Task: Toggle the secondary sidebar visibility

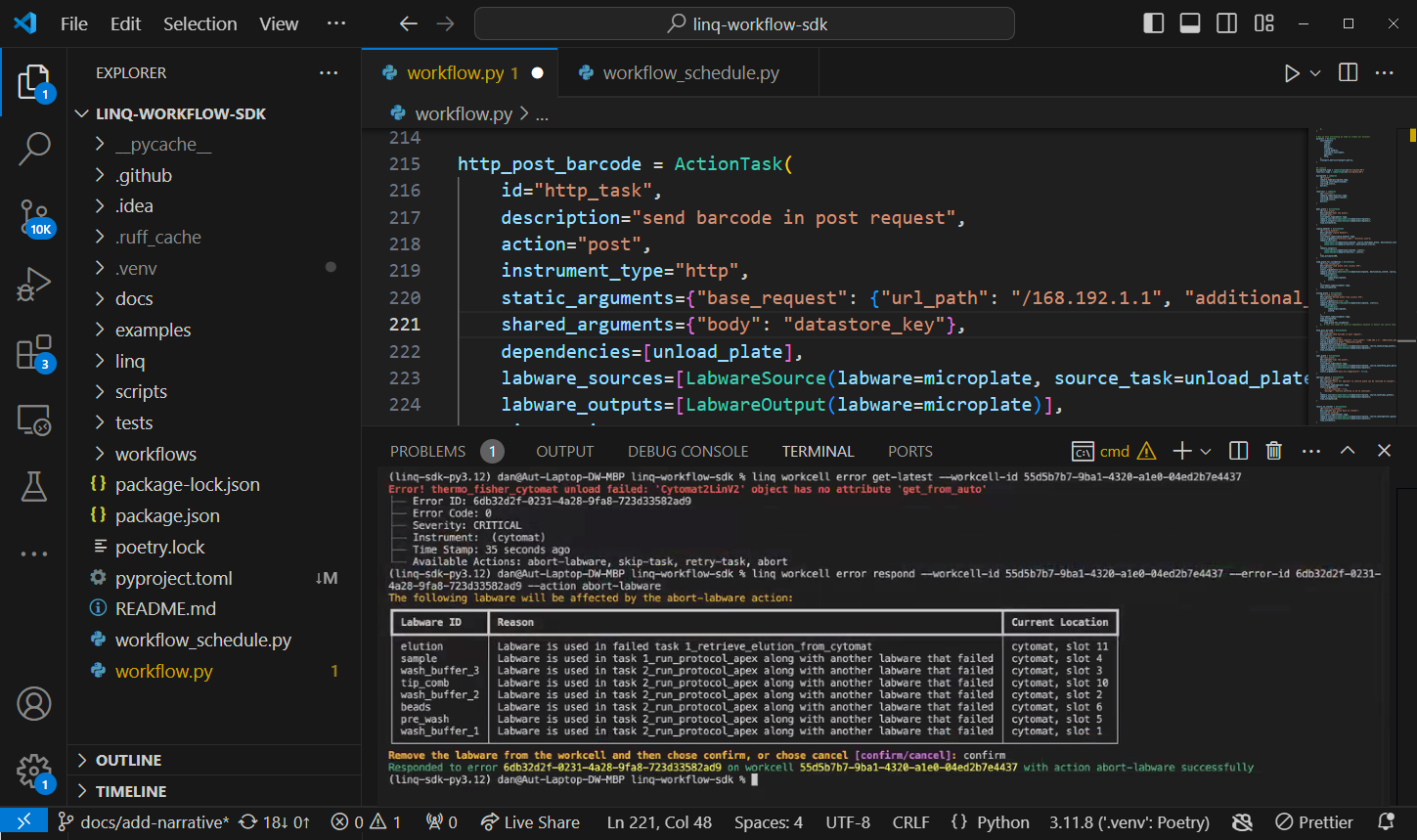Action: tap(1226, 22)
